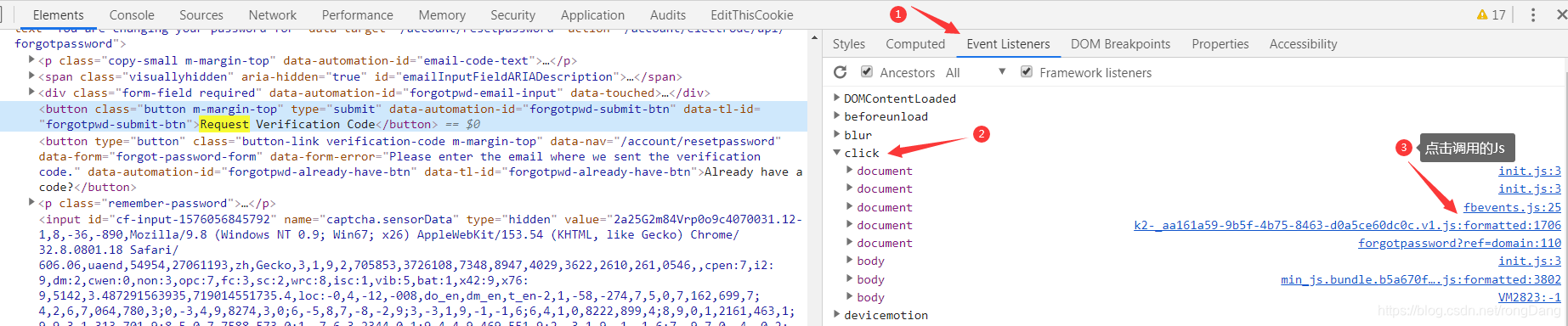1568x326 pixels.
Task: Open init.js:3 link on the body row
Action: [1530, 261]
